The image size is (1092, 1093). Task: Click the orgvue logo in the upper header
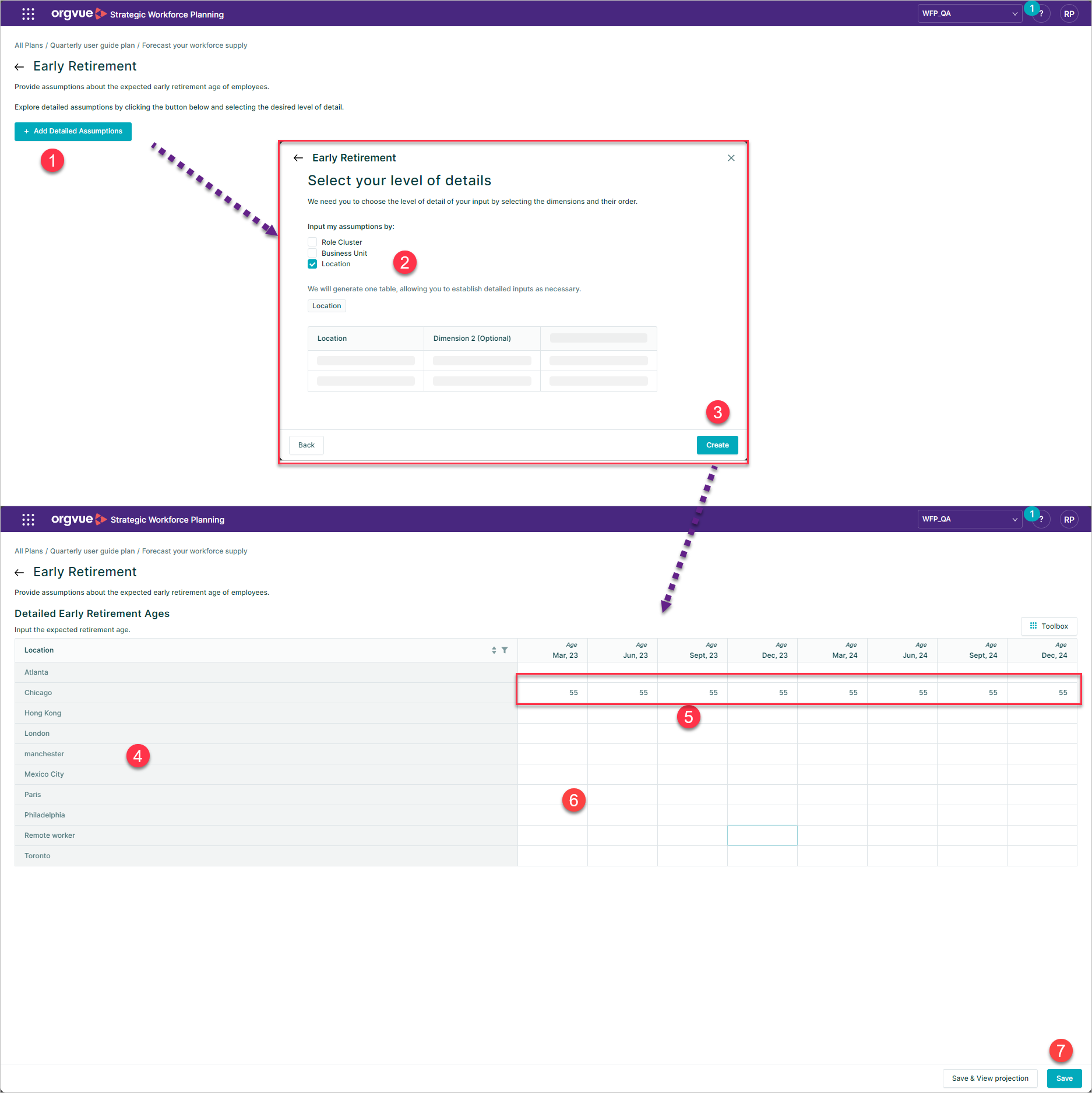click(79, 14)
